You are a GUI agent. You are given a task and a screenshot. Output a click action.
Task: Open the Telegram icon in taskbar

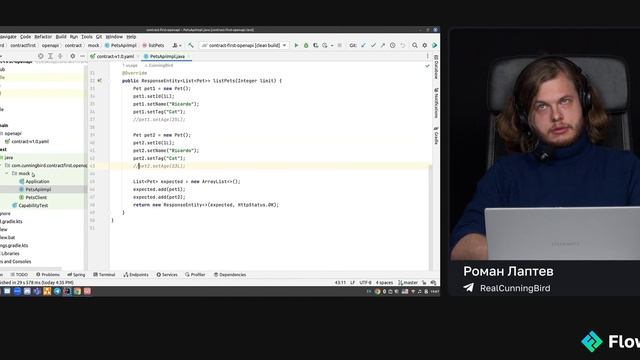pos(57,291)
